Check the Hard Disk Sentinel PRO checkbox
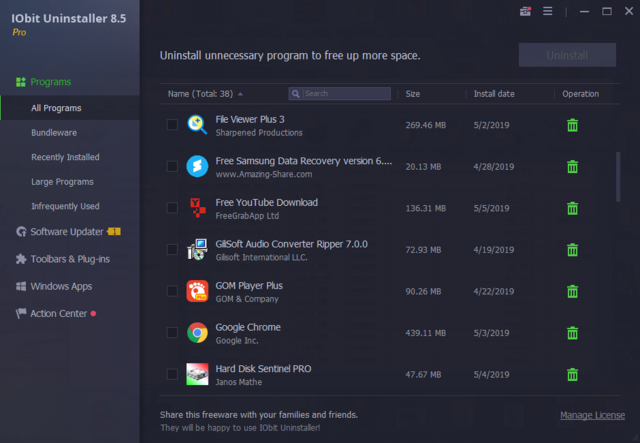640x443 pixels. click(x=172, y=374)
